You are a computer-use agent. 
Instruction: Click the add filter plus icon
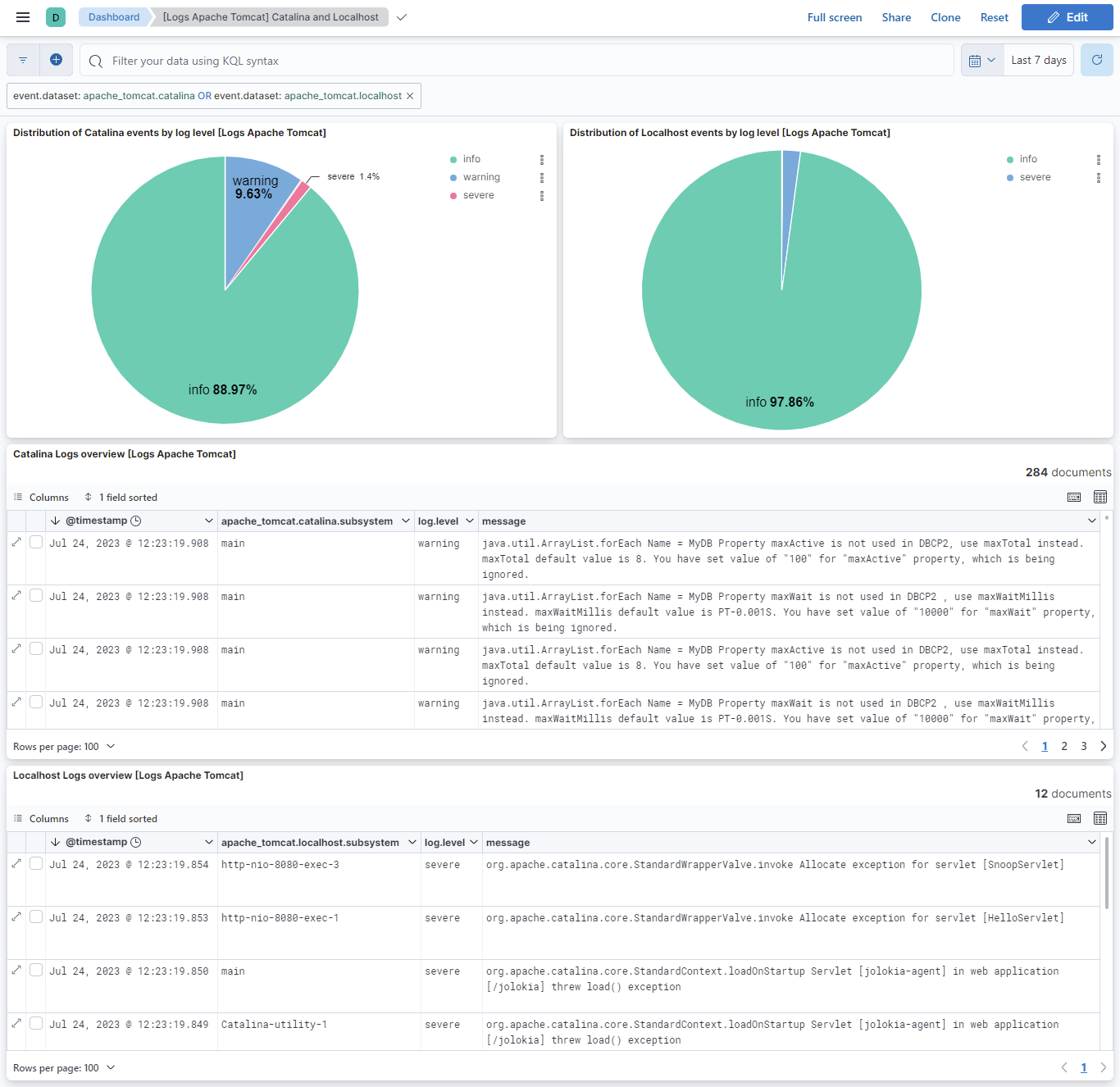[x=56, y=60]
